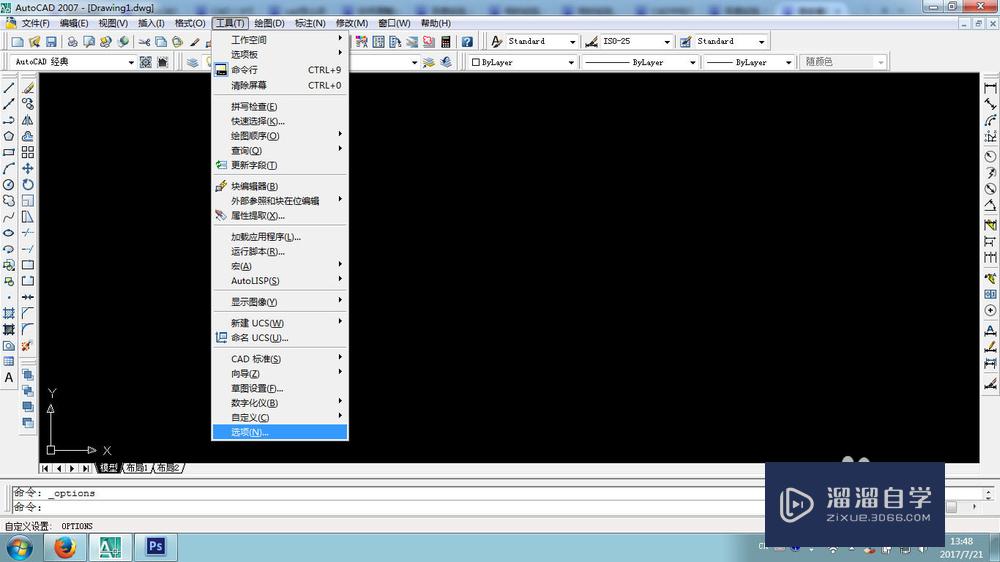Open the 工作空间 submenu
This screenshot has height=562, width=1000.
tap(279, 40)
